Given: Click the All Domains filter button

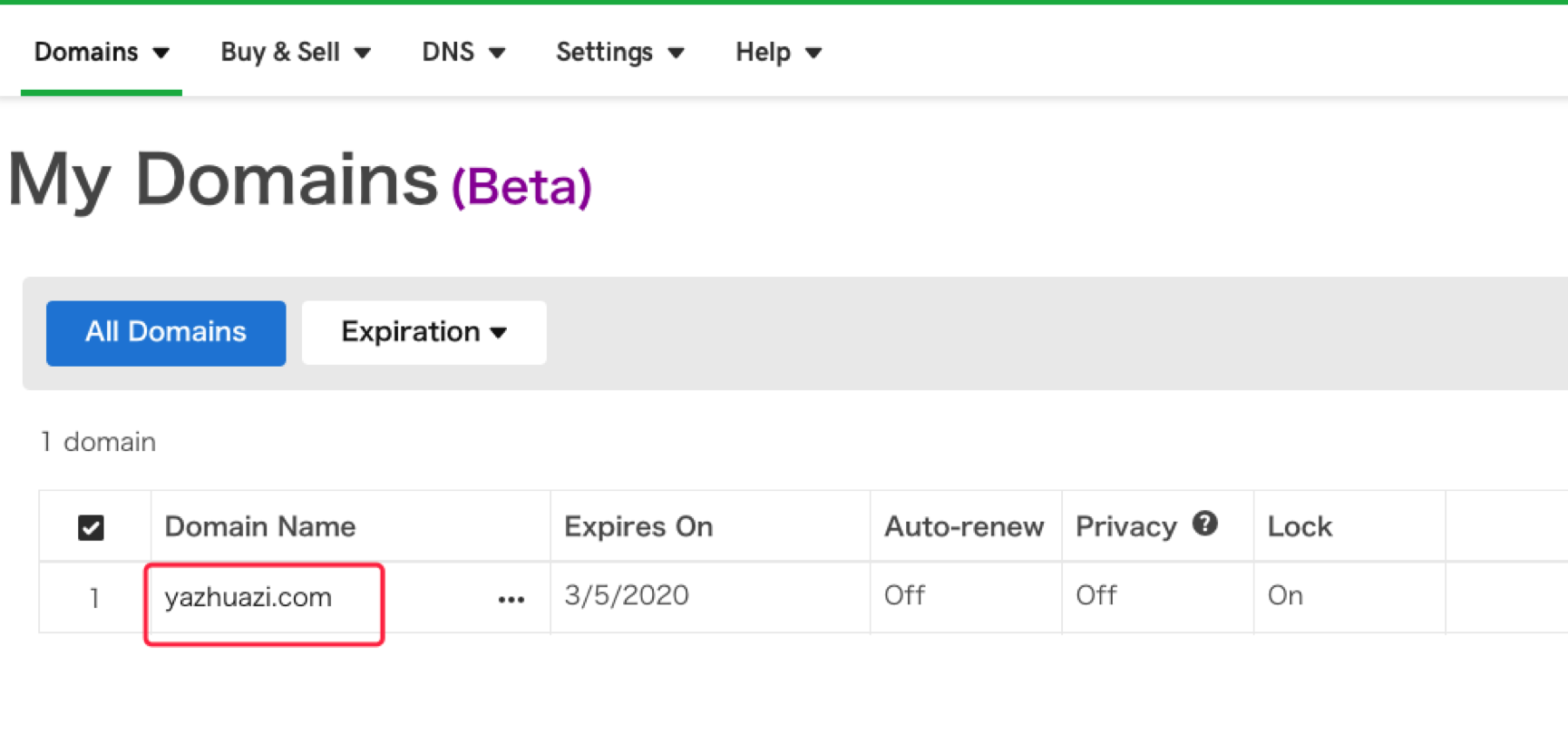Looking at the screenshot, I should pyautogui.click(x=166, y=332).
